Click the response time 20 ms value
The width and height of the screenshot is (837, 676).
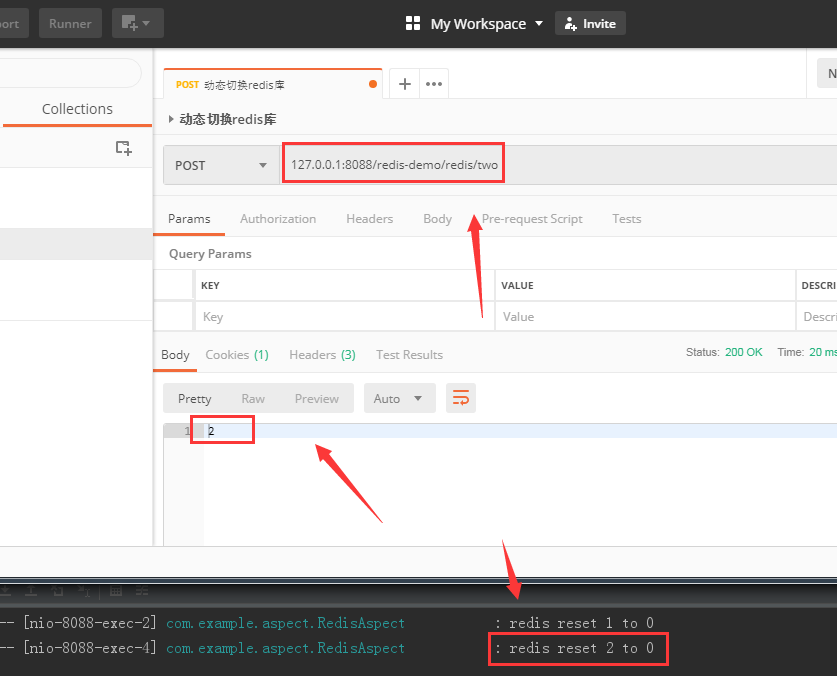823,352
